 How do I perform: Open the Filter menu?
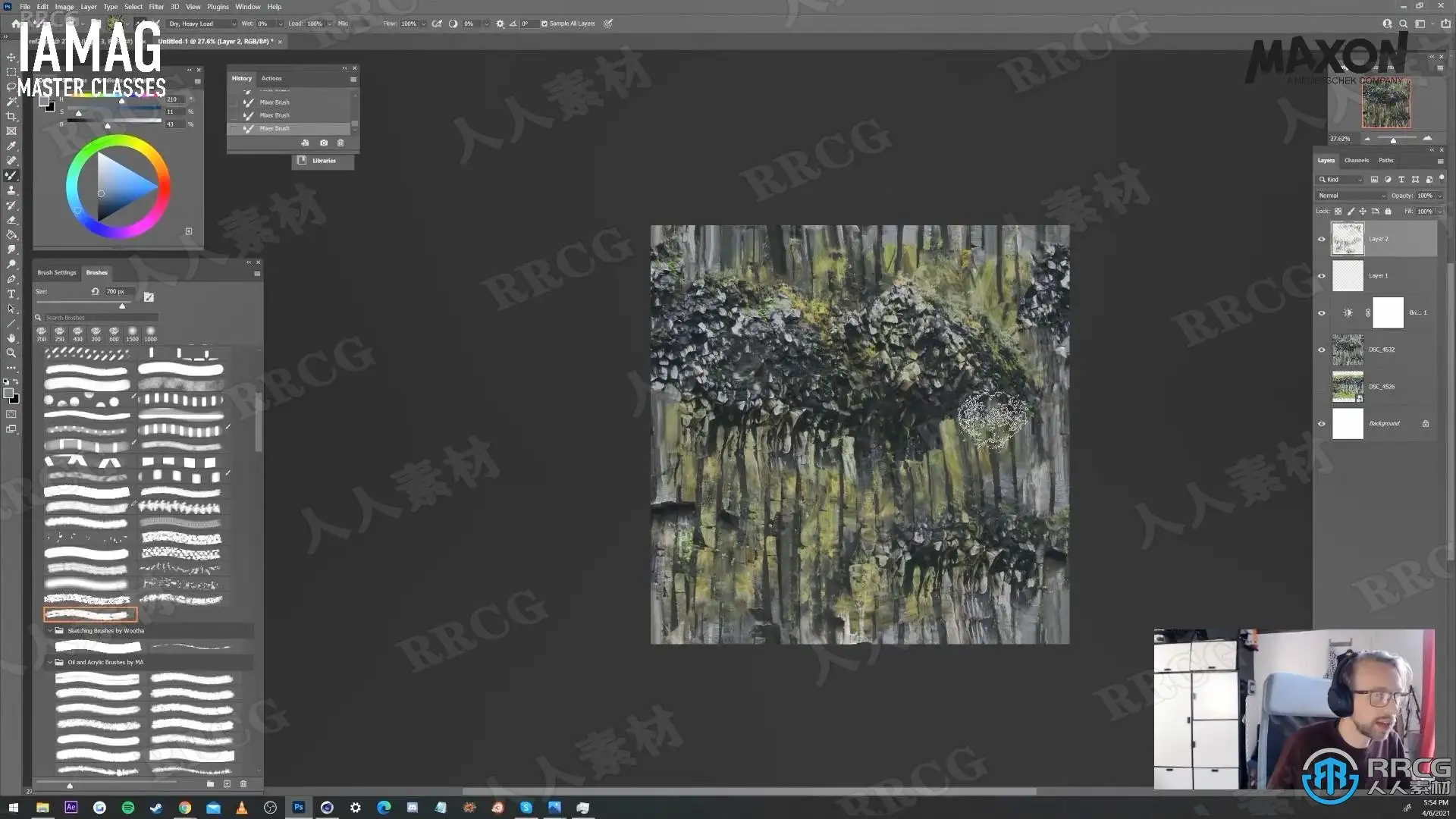pyautogui.click(x=155, y=7)
